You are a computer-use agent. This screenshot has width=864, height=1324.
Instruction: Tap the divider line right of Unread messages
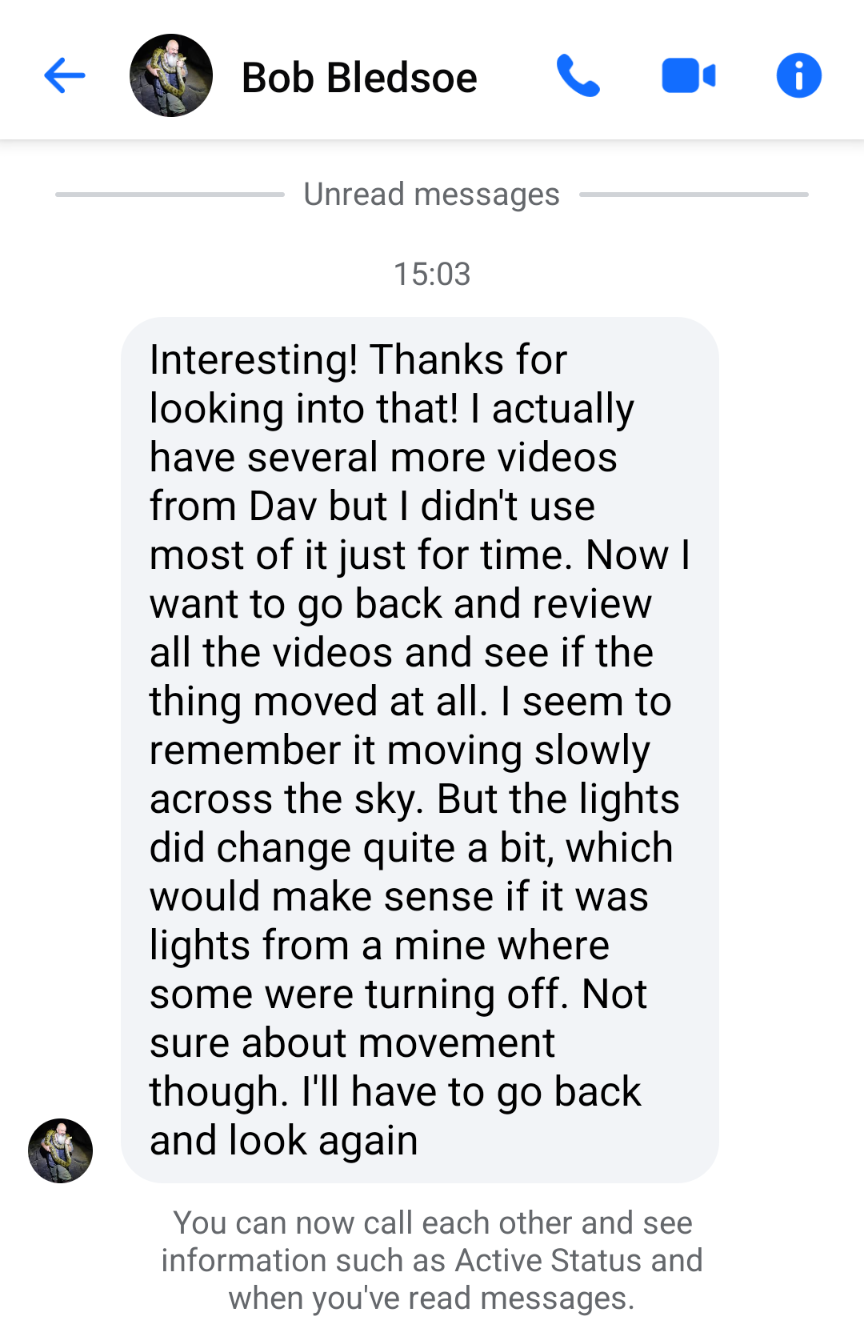coord(694,194)
